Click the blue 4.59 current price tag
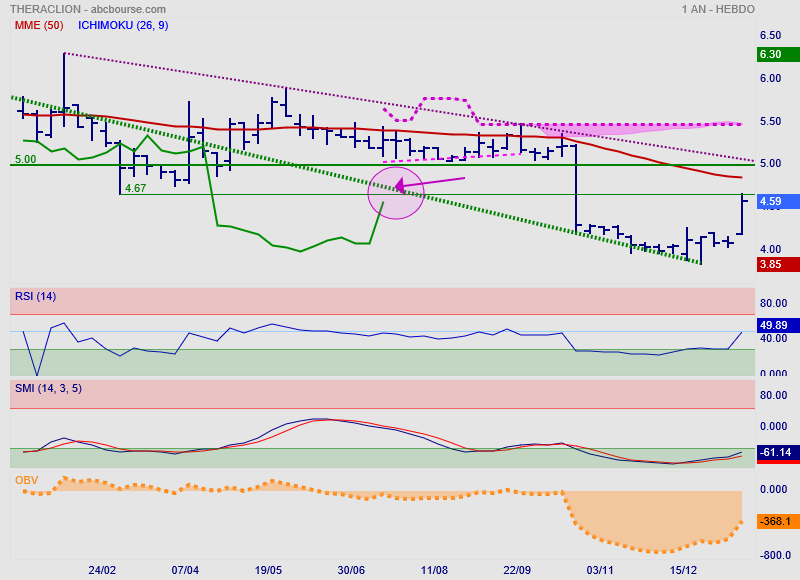800x580 pixels. [x=778, y=201]
